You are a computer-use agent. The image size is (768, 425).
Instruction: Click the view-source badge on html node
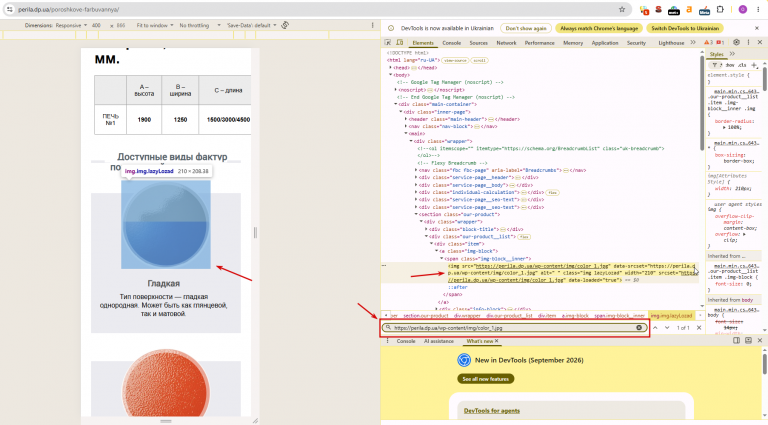pyautogui.click(x=456, y=60)
